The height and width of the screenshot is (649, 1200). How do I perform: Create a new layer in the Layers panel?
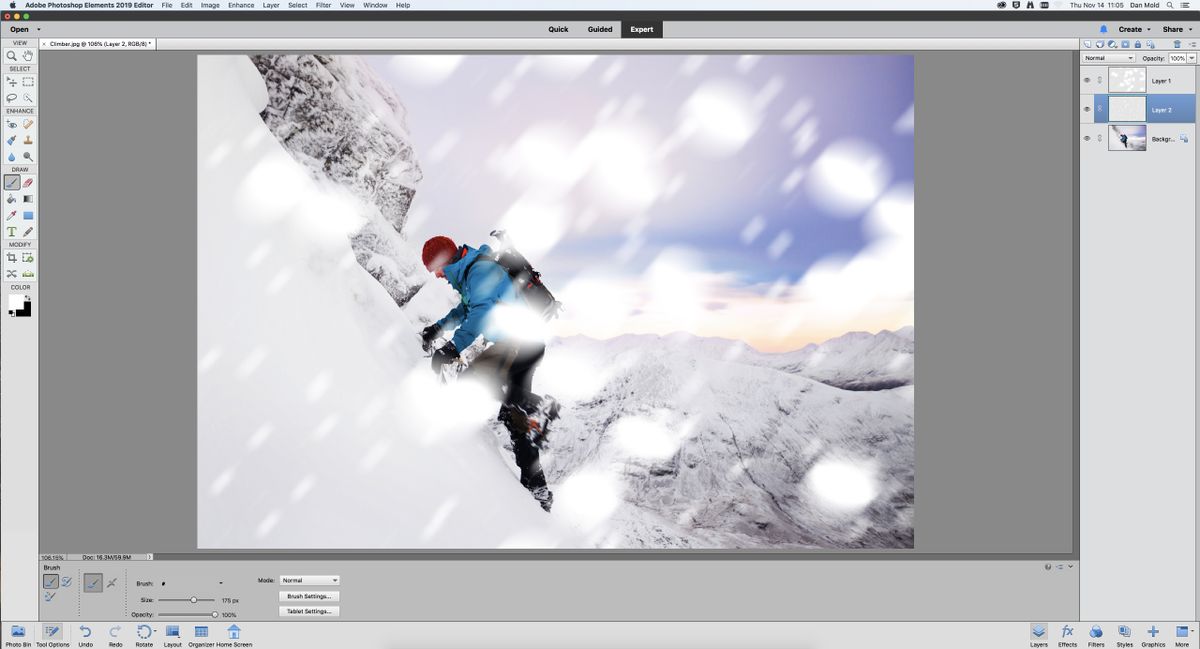pos(1087,44)
